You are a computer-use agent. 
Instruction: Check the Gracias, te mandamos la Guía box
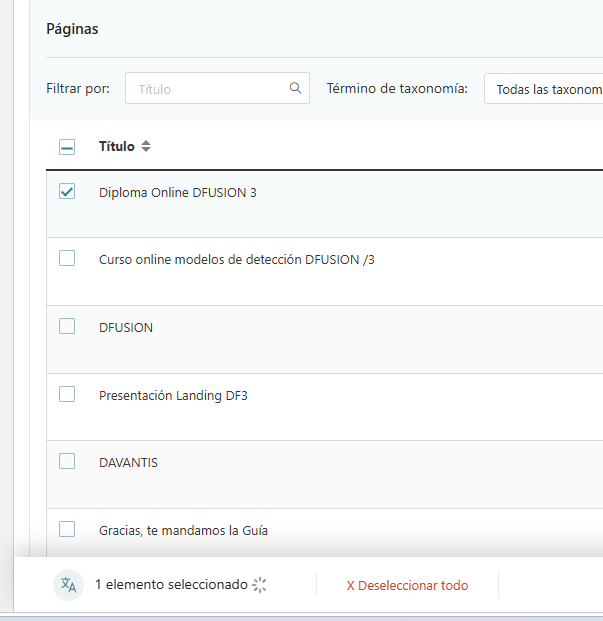click(x=67, y=529)
